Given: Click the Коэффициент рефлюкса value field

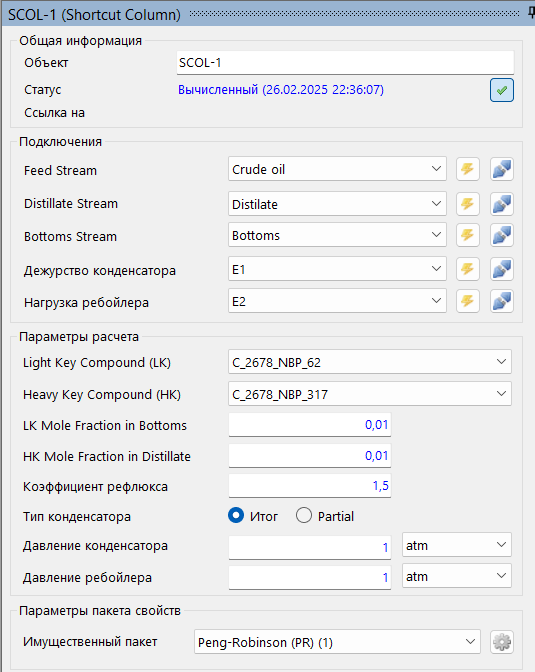Looking at the screenshot, I should click(x=310, y=486).
